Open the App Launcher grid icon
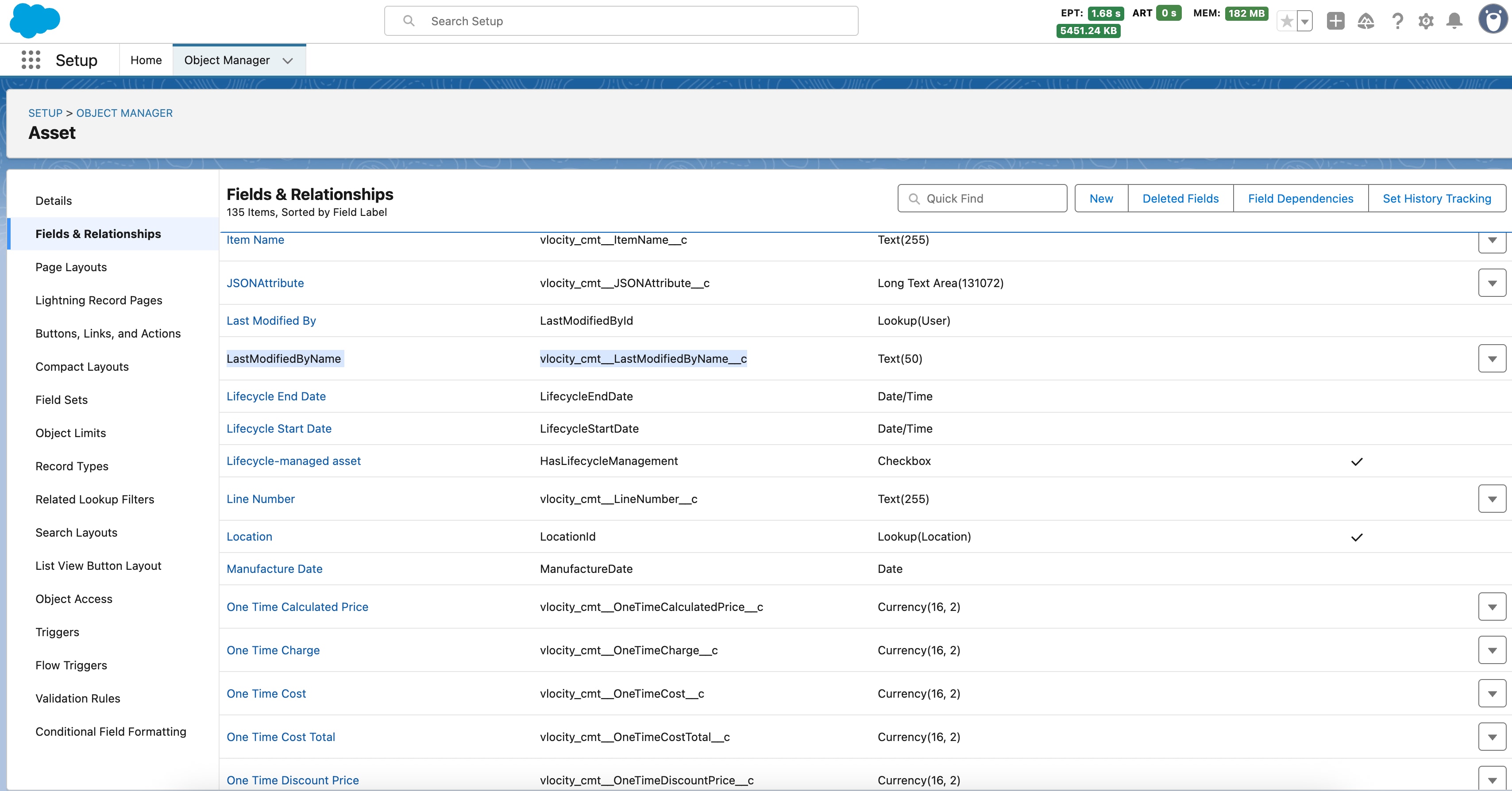1512x791 pixels. (31, 60)
